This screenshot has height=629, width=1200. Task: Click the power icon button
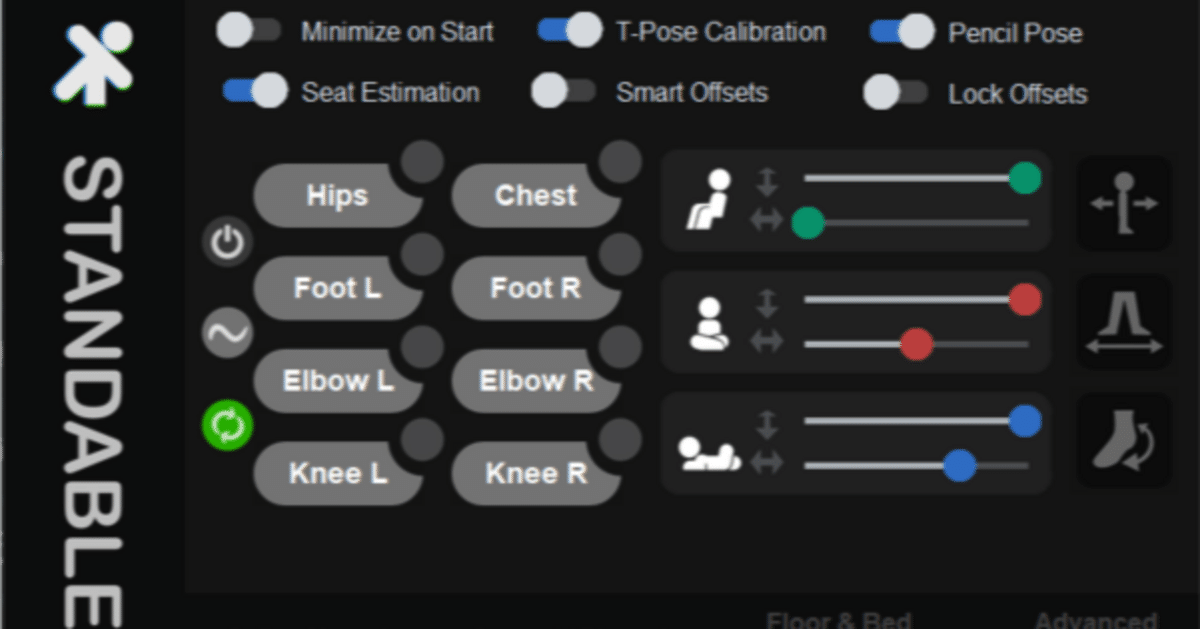click(x=228, y=243)
